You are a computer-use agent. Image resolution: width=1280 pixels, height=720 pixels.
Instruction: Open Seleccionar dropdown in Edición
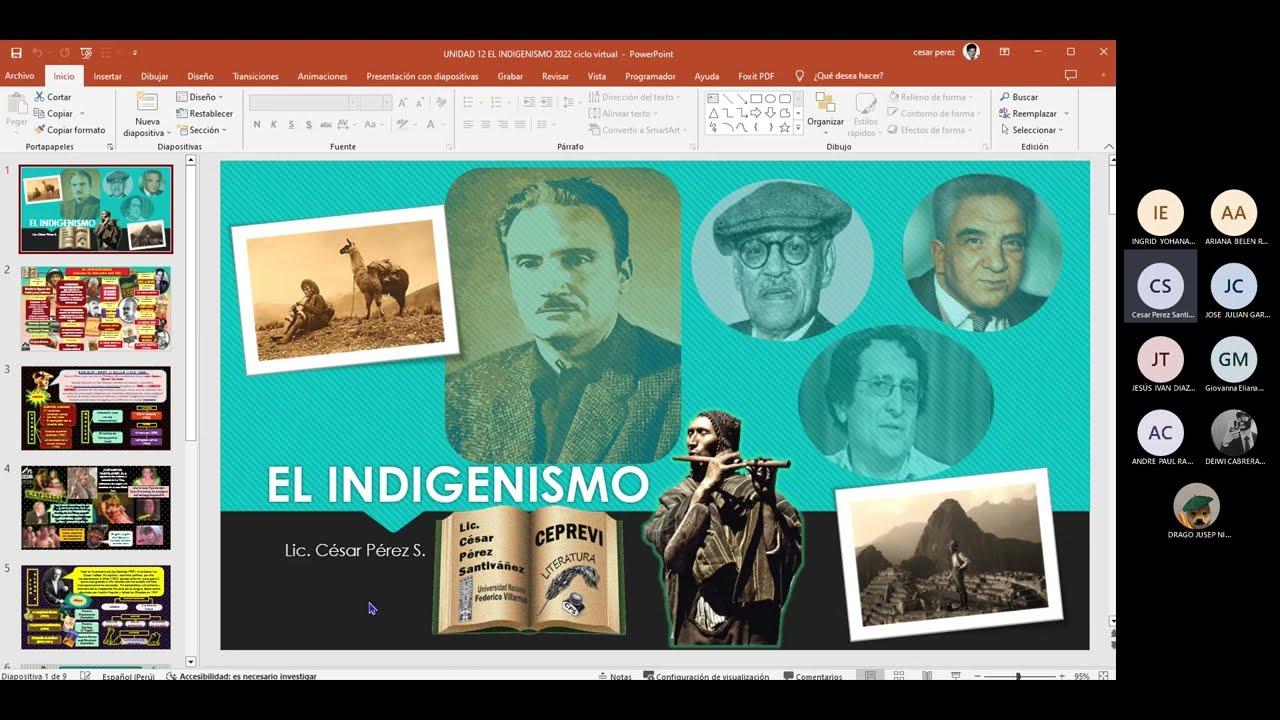coord(1034,130)
